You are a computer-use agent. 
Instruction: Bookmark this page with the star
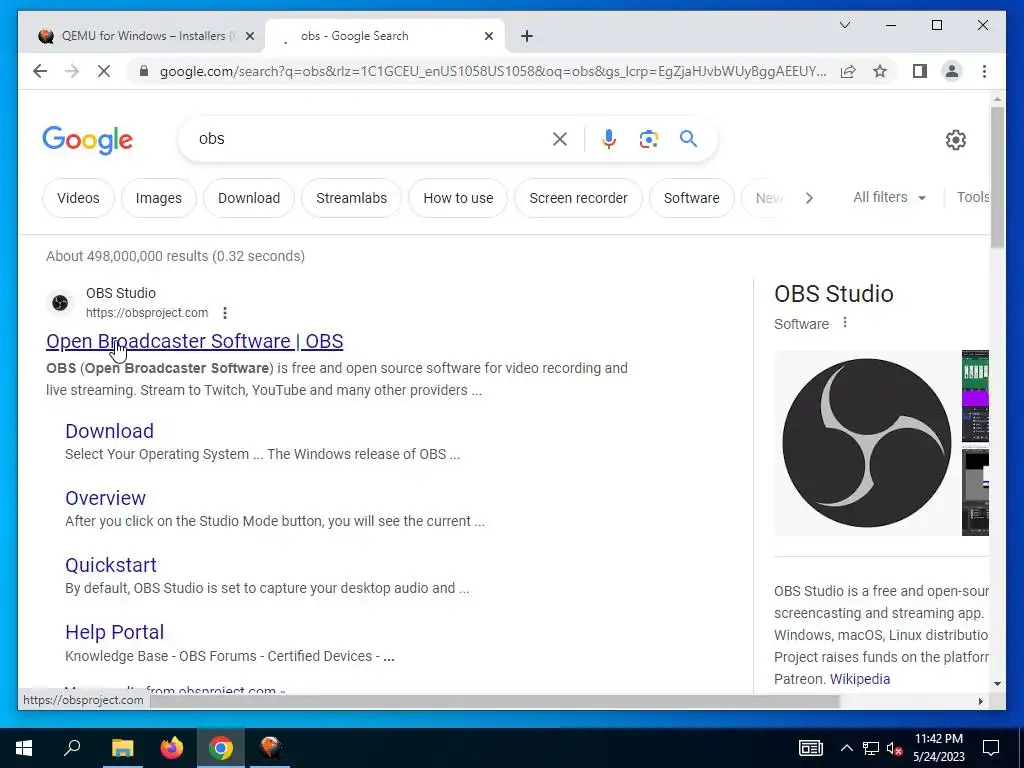(880, 71)
